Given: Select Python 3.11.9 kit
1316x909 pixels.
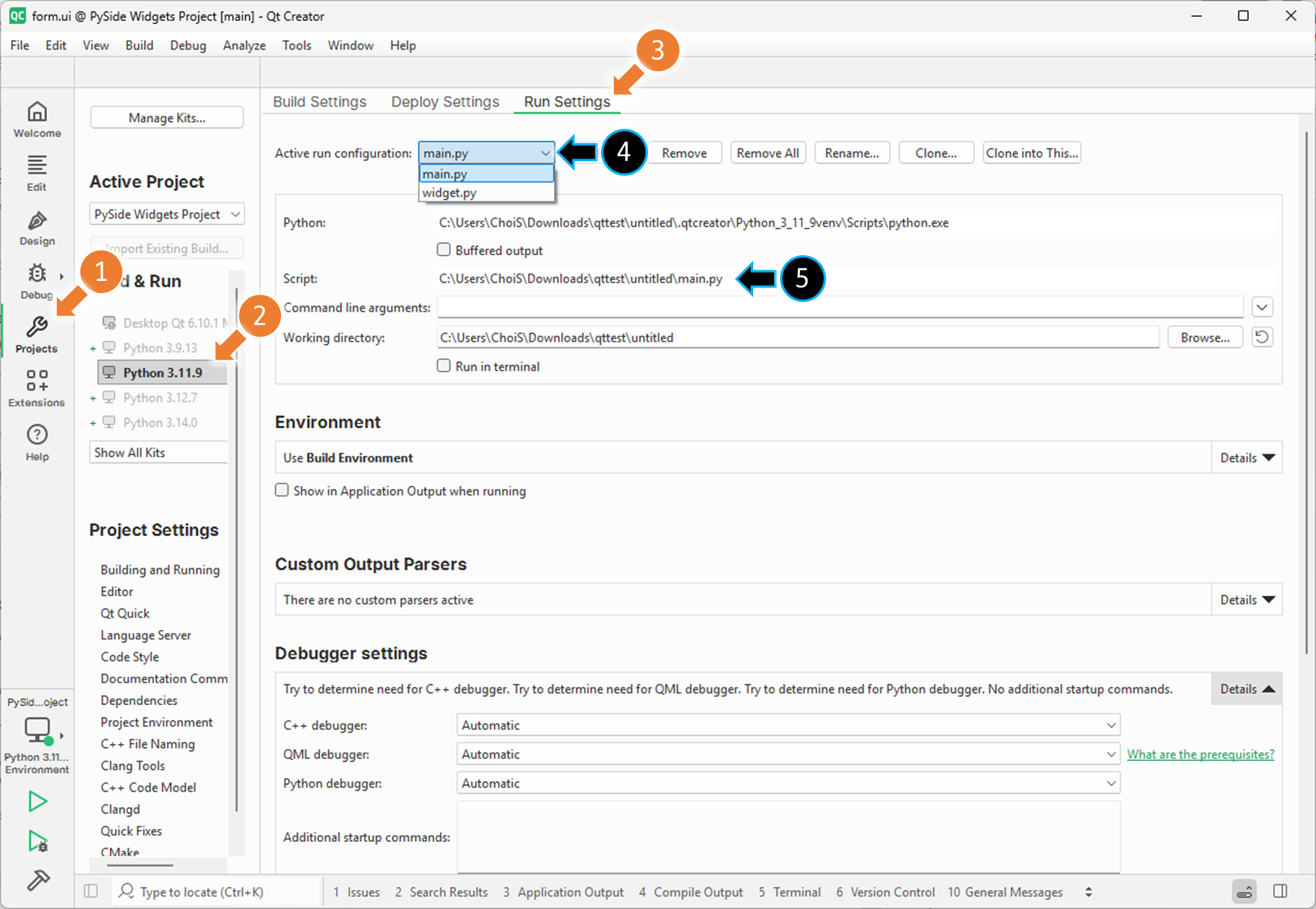Looking at the screenshot, I should (x=162, y=372).
